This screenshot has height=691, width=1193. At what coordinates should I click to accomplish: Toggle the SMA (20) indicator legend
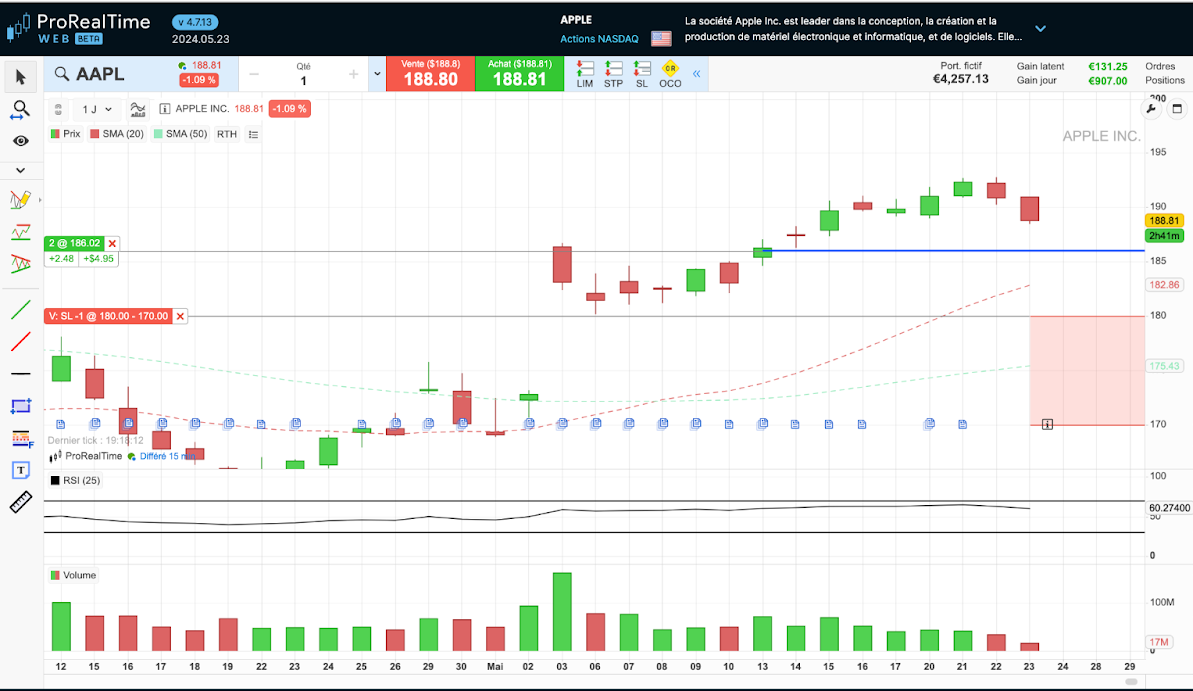[x=117, y=134]
